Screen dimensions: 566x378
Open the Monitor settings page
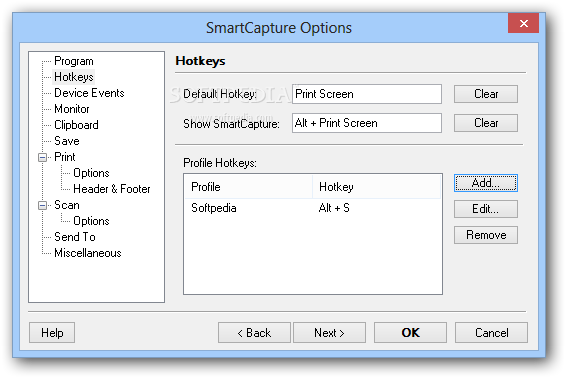pos(72,109)
